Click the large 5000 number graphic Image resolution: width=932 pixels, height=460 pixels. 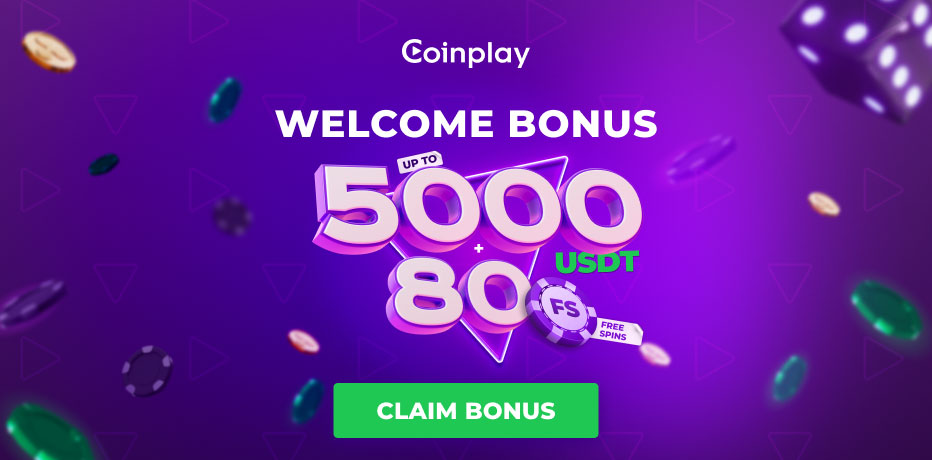pos(479,208)
